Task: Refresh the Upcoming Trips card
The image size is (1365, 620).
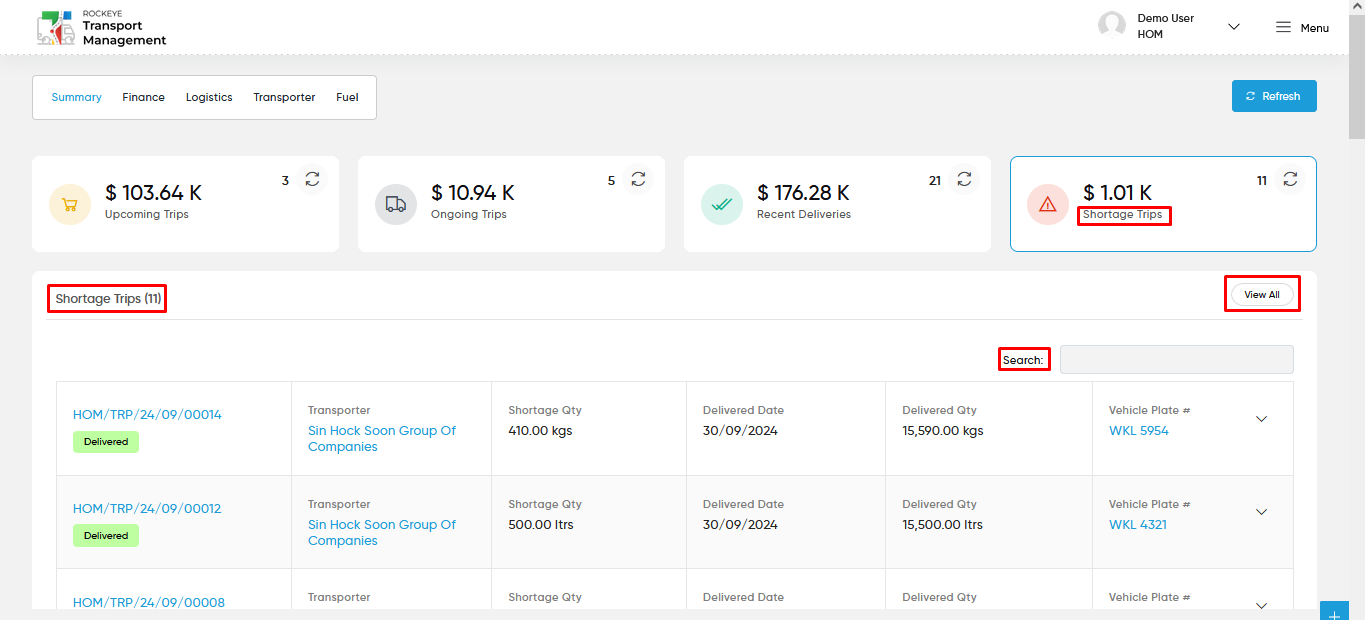Action: coord(313,179)
